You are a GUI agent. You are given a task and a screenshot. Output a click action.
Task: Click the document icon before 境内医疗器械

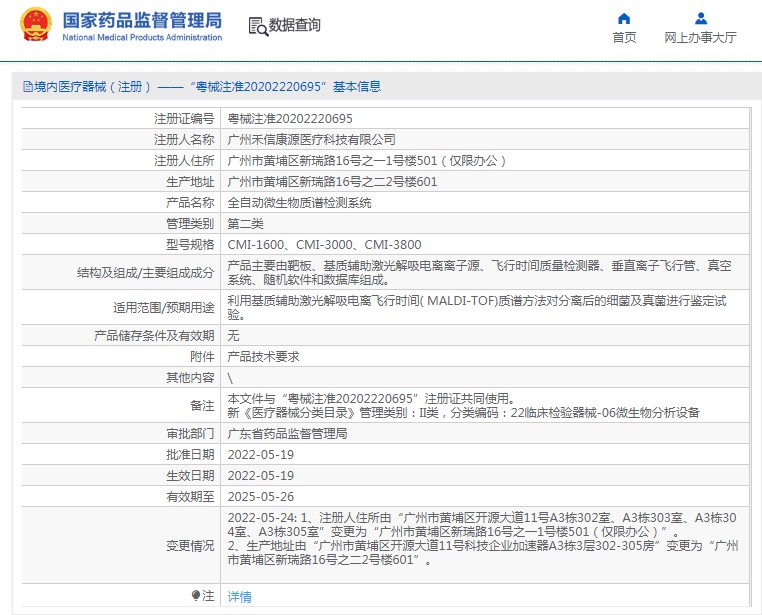point(26,87)
